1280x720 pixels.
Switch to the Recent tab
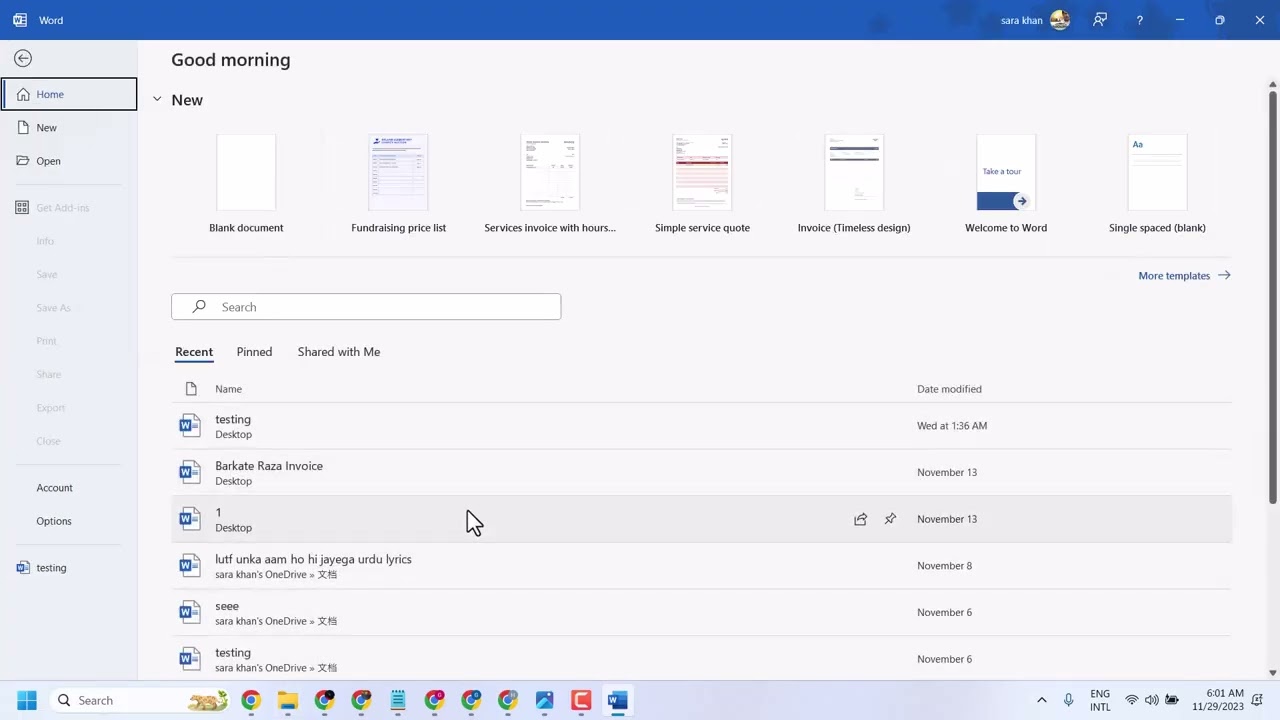coord(194,352)
